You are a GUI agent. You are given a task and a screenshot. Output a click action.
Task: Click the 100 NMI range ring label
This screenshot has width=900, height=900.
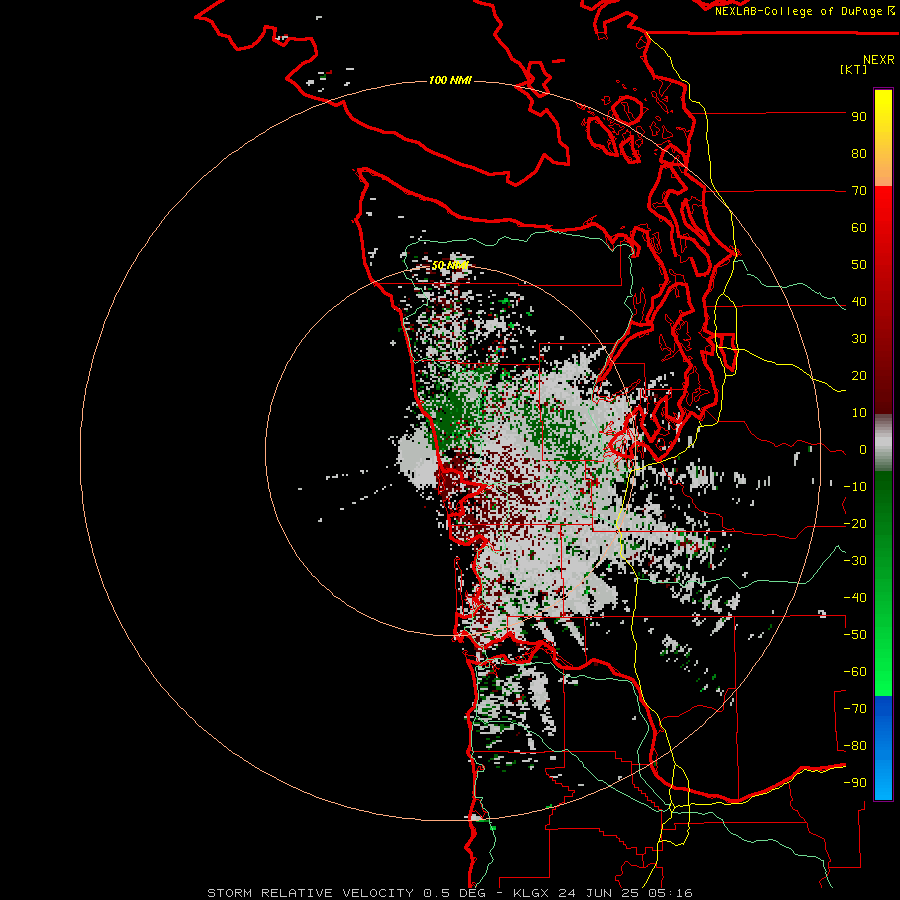(450, 80)
